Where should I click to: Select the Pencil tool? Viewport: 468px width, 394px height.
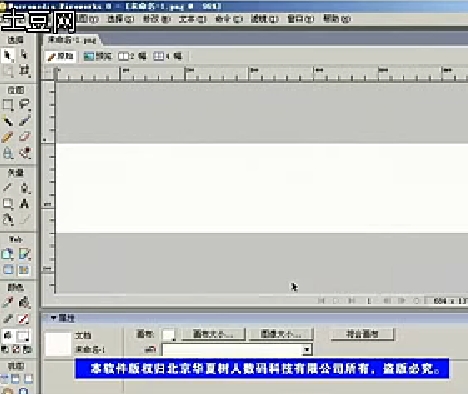click(8, 137)
